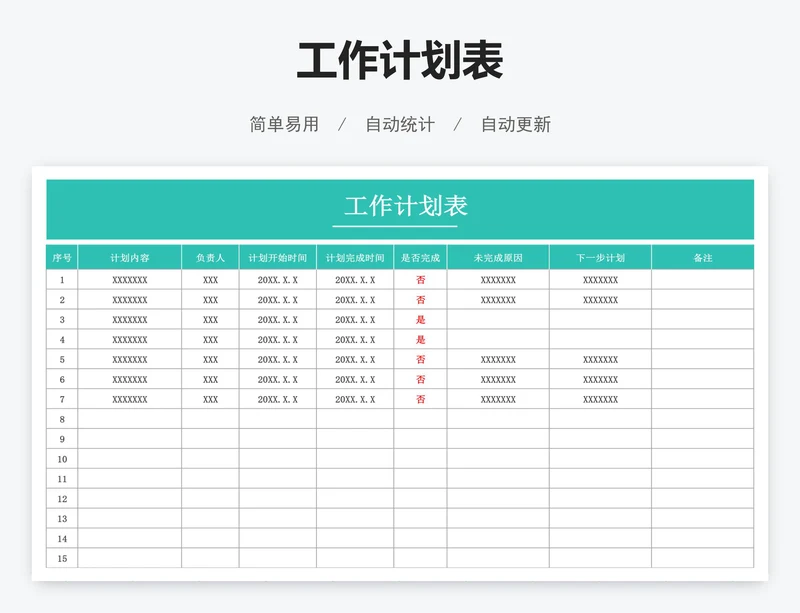This screenshot has width=800, height=613.
Task: Select the 下一步计划 XXXXXXX cell in row 7
Action: (x=601, y=399)
